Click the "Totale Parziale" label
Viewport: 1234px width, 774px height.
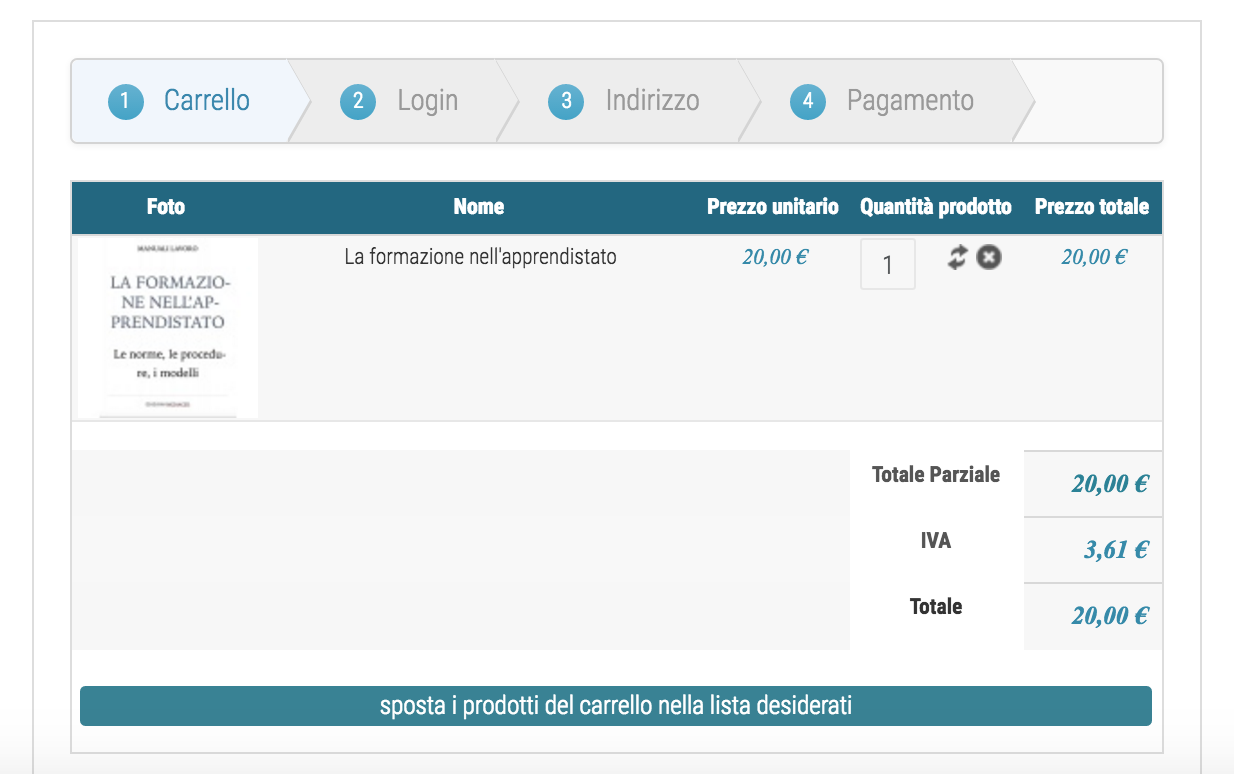(935, 475)
